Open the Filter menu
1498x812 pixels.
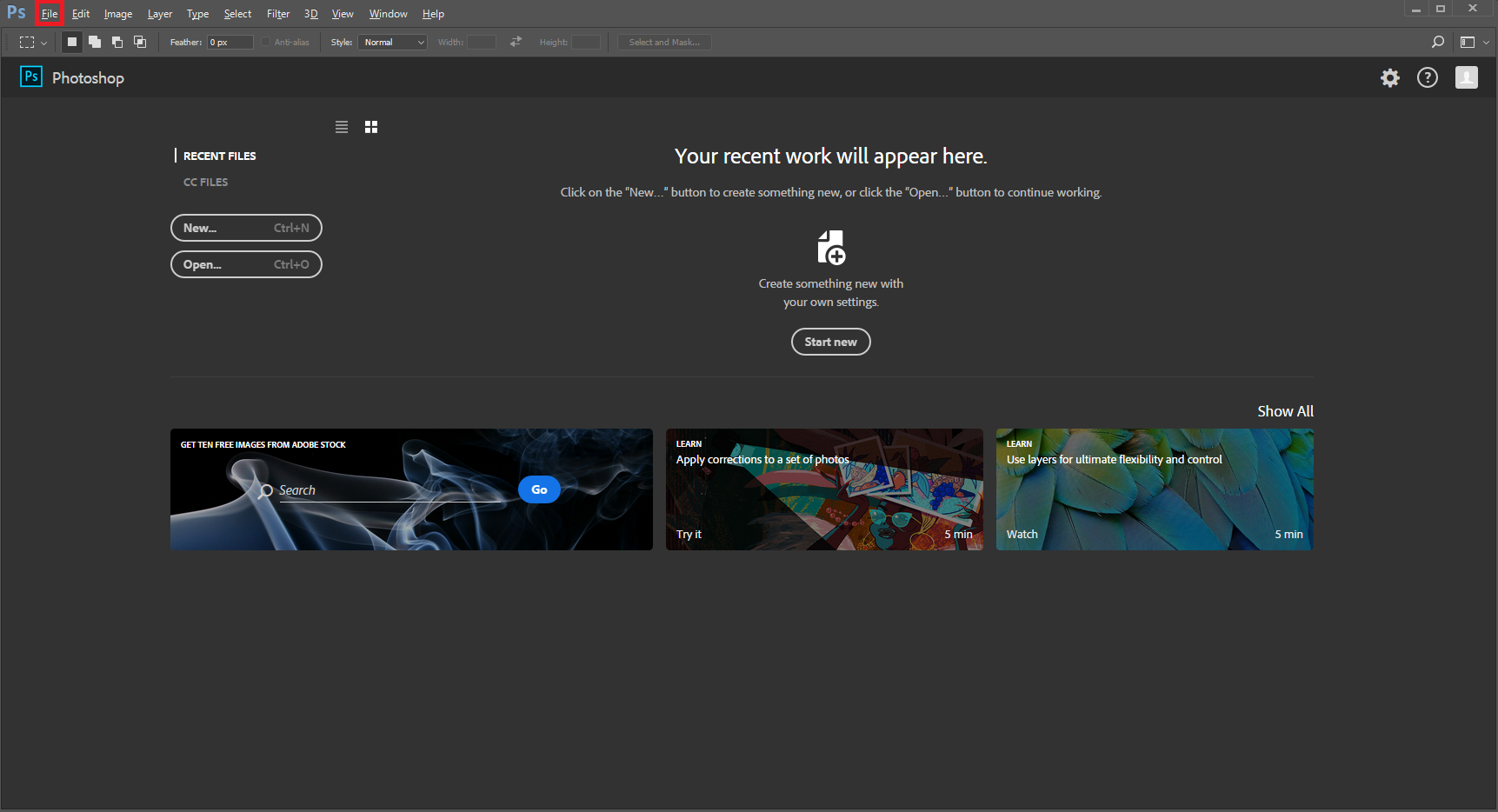click(x=278, y=14)
